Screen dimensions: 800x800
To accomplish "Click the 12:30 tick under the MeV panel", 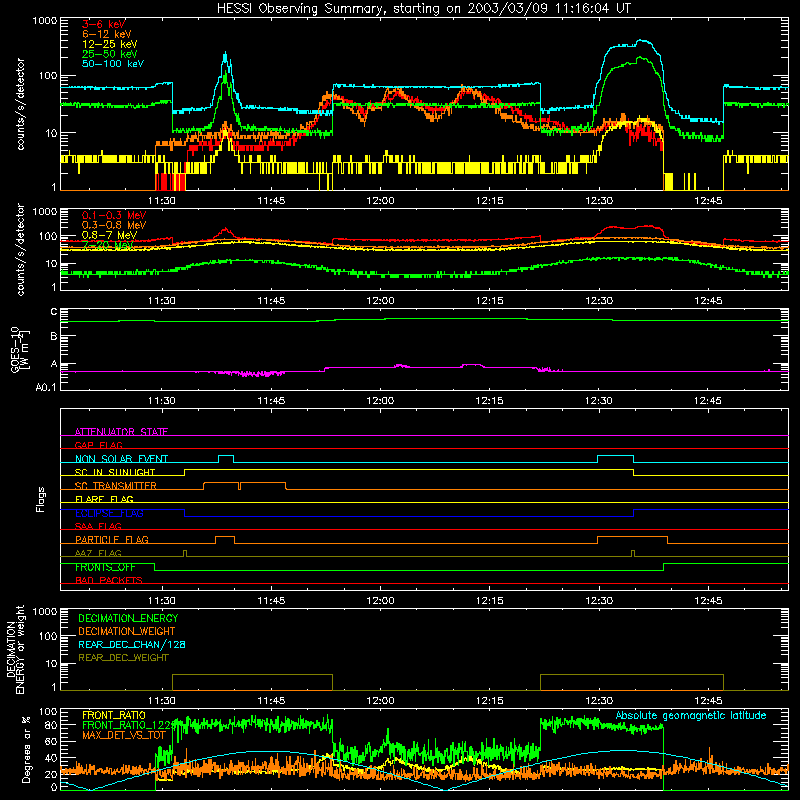I will click(599, 301).
